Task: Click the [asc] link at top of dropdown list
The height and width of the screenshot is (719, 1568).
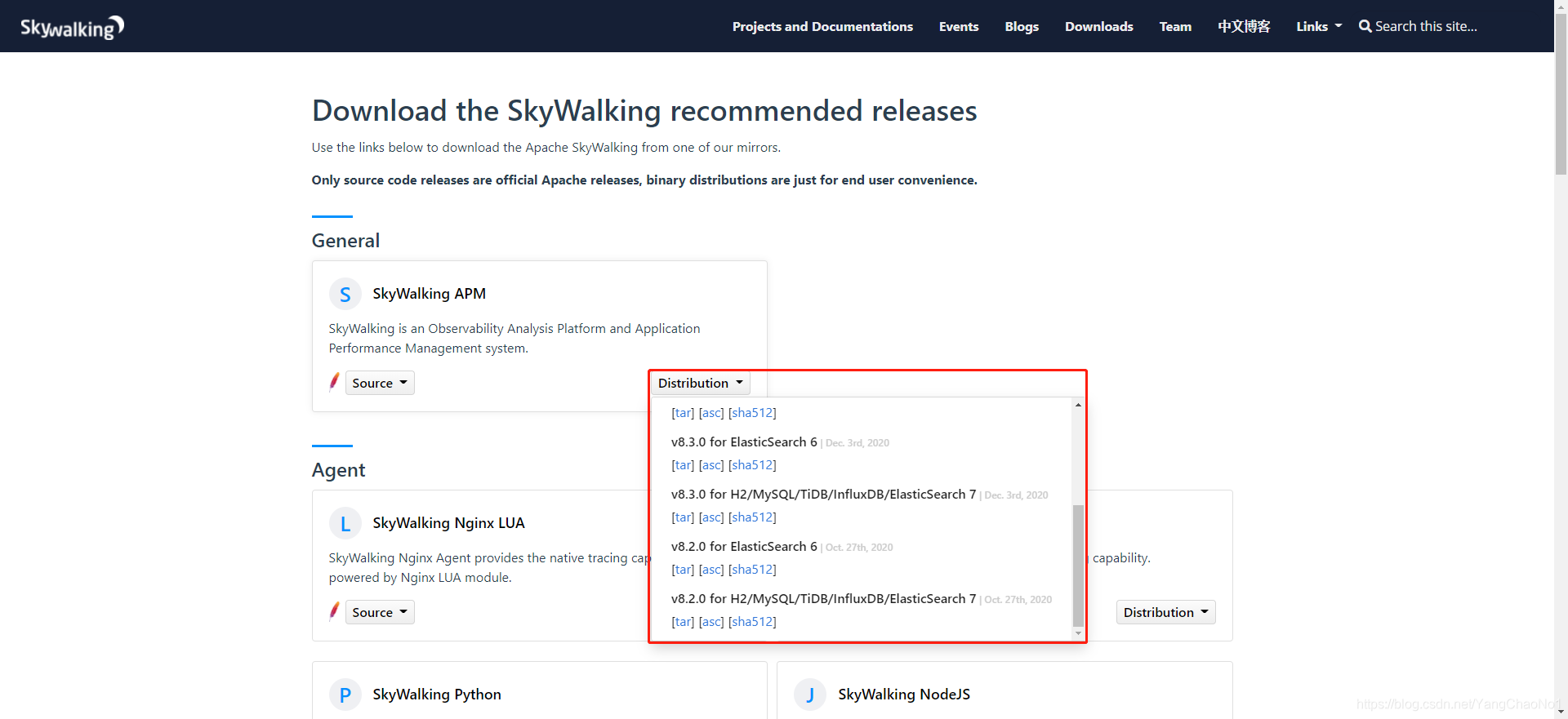Action: pyautogui.click(x=711, y=413)
